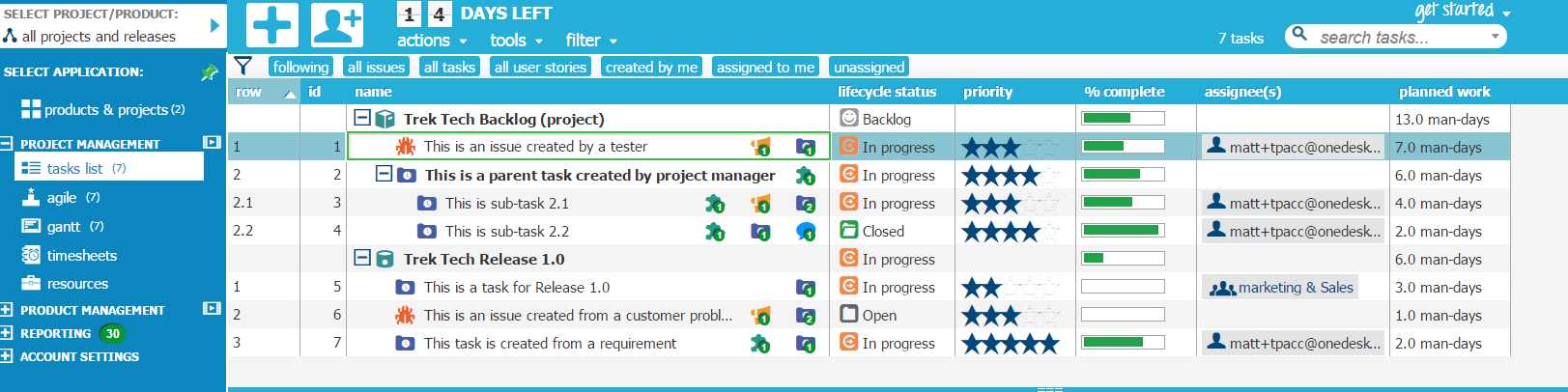Sort by the row column header
Viewport: 1568px width, 392px height.
coord(264,92)
